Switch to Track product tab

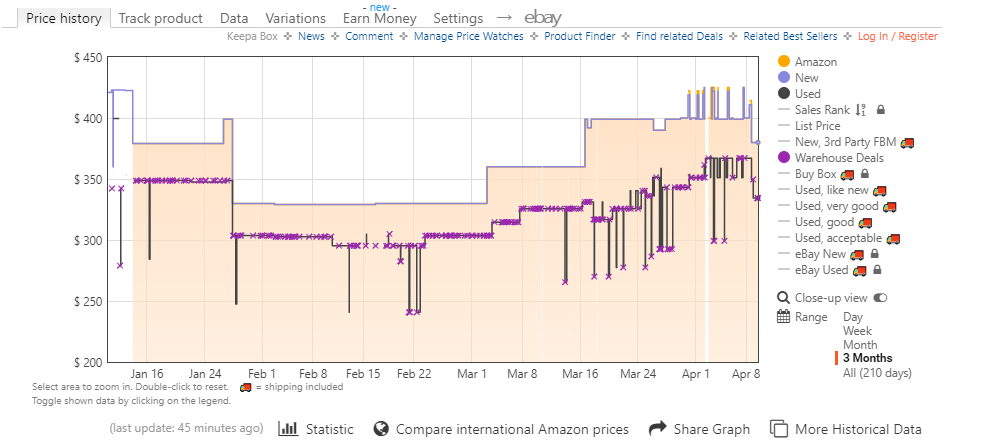[160, 18]
